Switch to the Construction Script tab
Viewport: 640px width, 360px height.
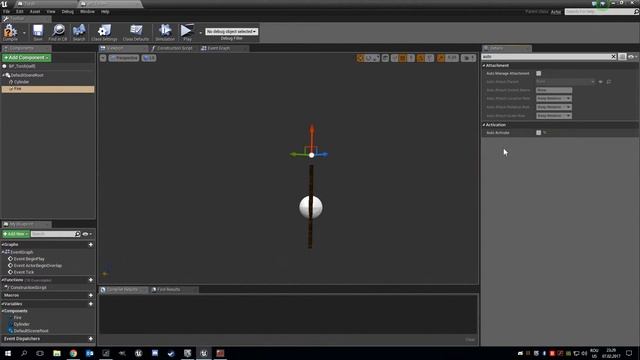point(174,48)
